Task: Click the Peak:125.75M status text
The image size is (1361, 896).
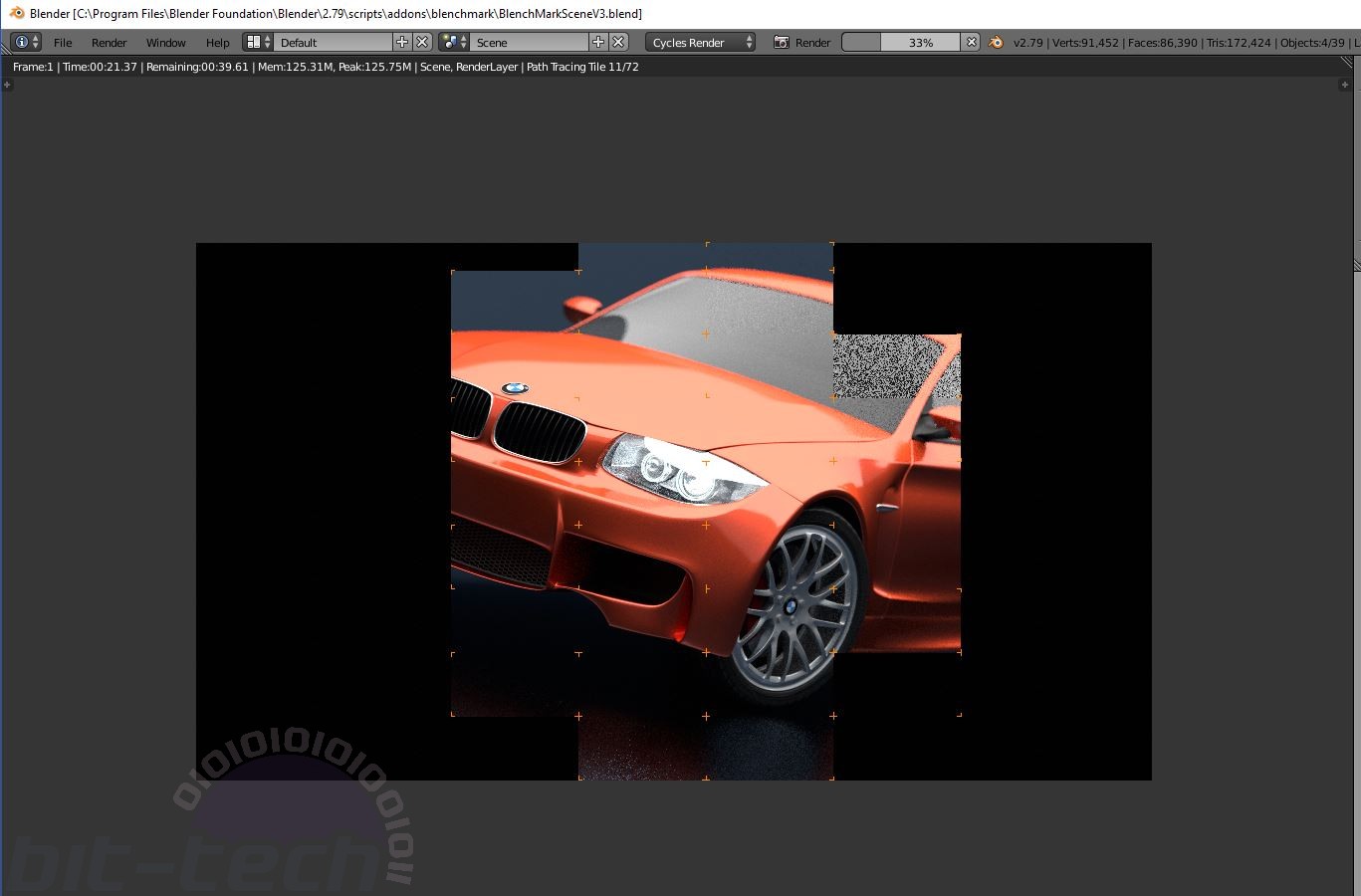Action: (375, 67)
